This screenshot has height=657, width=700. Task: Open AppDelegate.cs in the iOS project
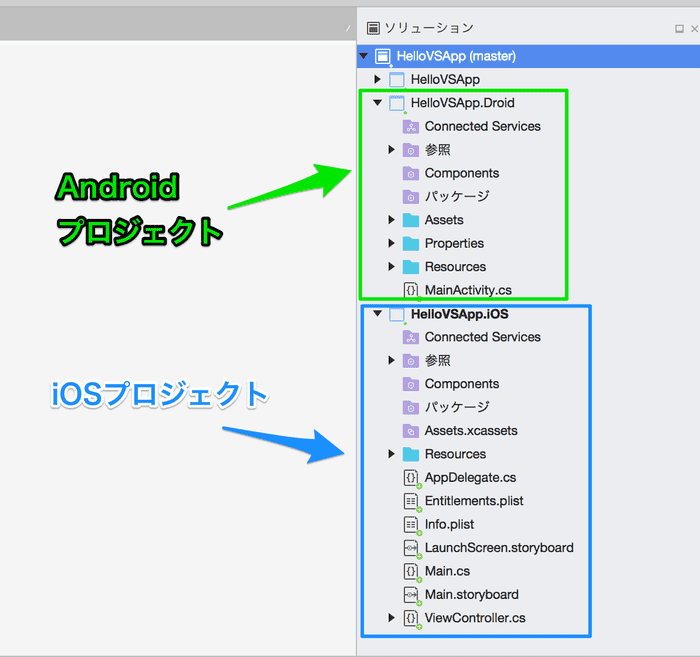(470, 478)
